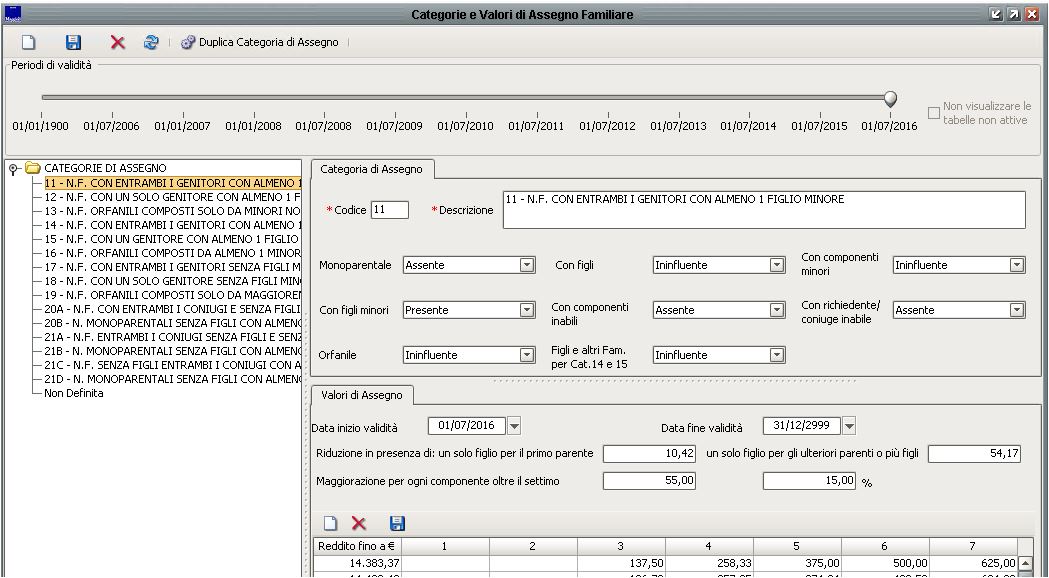Image resolution: width=1049 pixels, height=578 pixels.
Task: Open the Con figli minori dropdown
Action: point(527,310)
